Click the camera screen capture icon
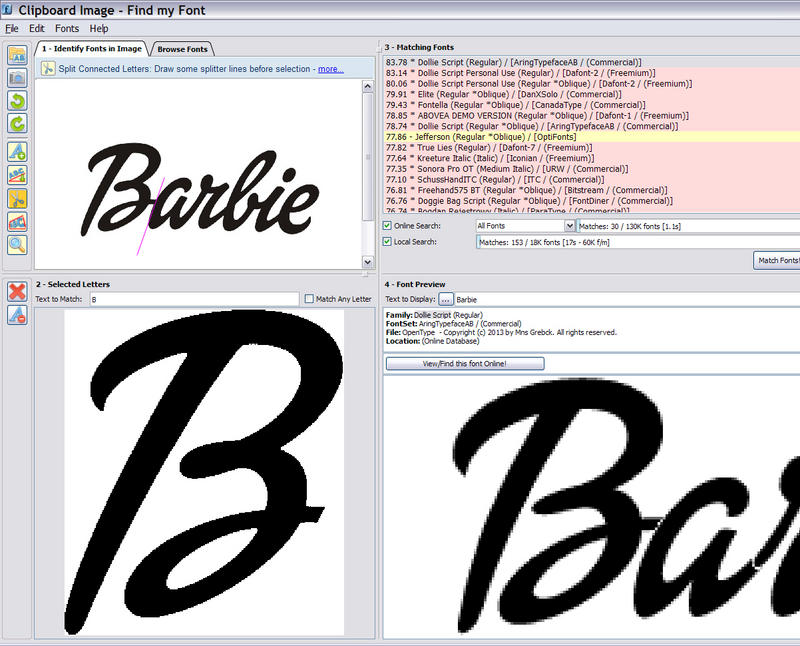Screen dimensions: 800x646 click(17, 78)
